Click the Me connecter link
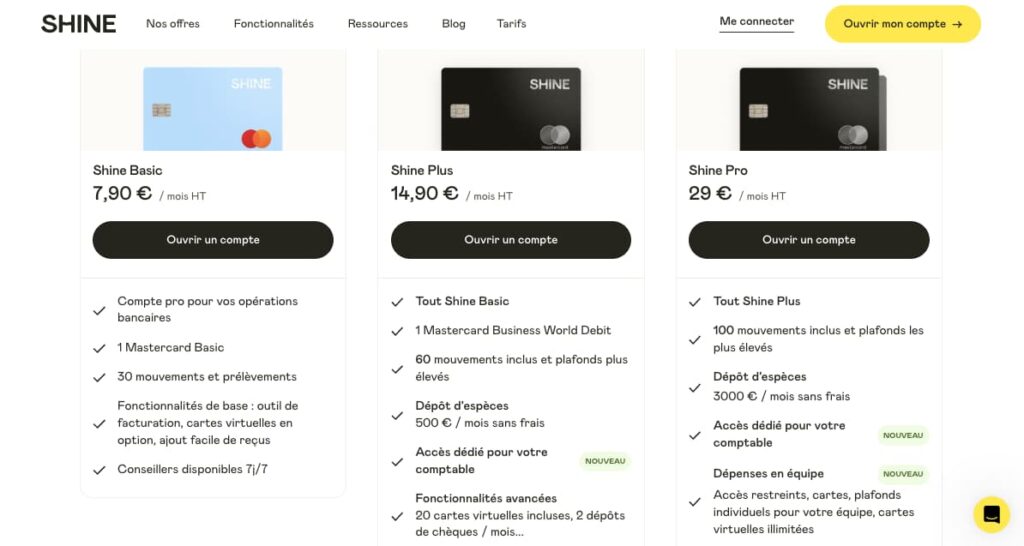 click(756, 22)
